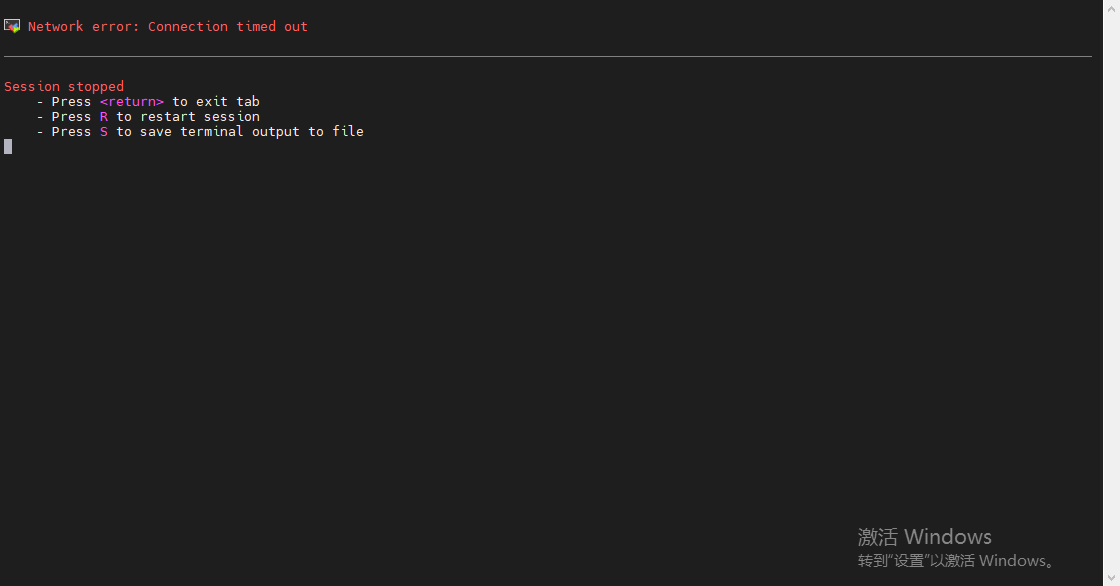This screenshot has width=1120, height=586.
Task: Click the vertical scrollbar track
Action: click(1111, 300)
